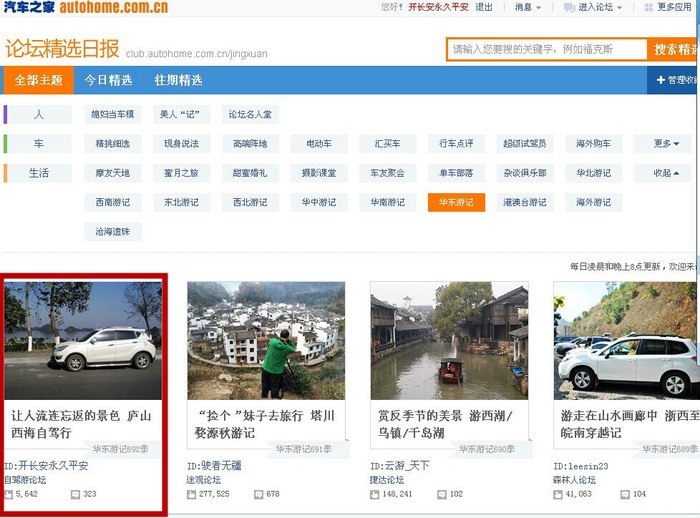This screenshot has height=518, width=700.
Task: Open the 往期精选 tab
Action: (x=178, y=80)
